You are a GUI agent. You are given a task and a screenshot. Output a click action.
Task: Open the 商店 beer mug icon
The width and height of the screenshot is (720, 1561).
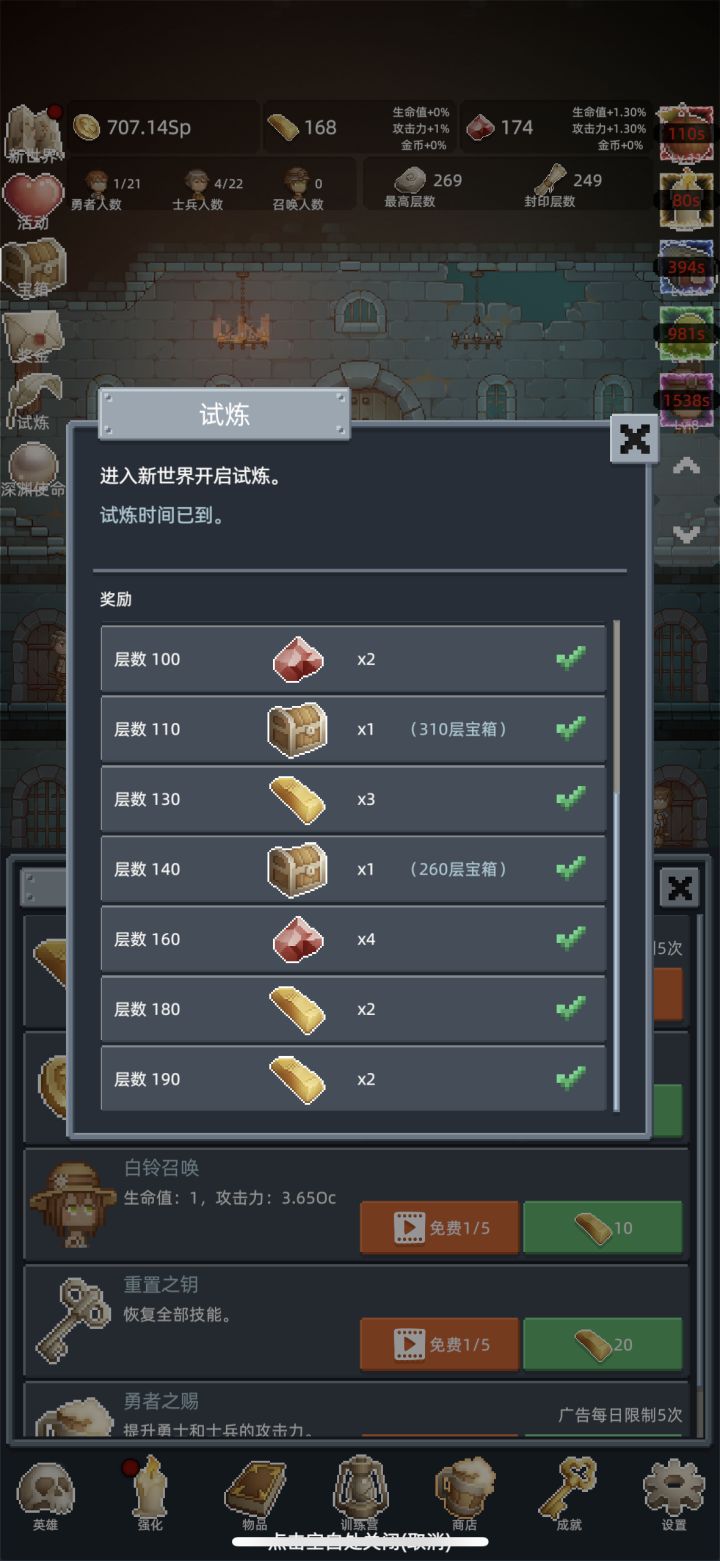pyautogui.click(x=465, y=1495)
